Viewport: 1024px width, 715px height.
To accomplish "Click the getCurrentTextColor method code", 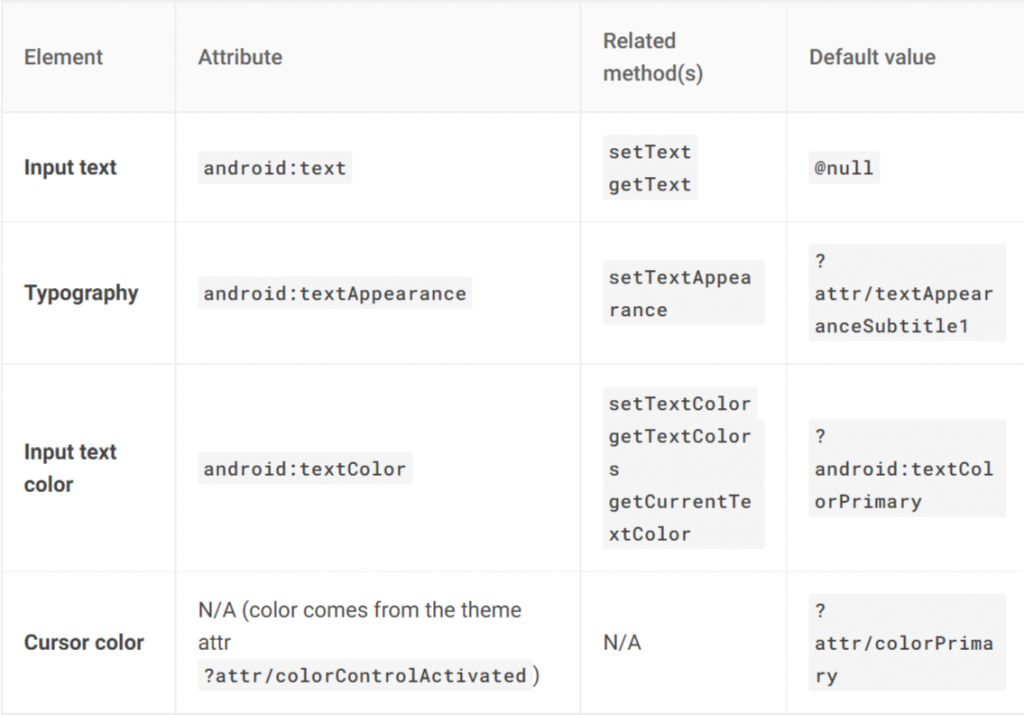I will 680,518.
